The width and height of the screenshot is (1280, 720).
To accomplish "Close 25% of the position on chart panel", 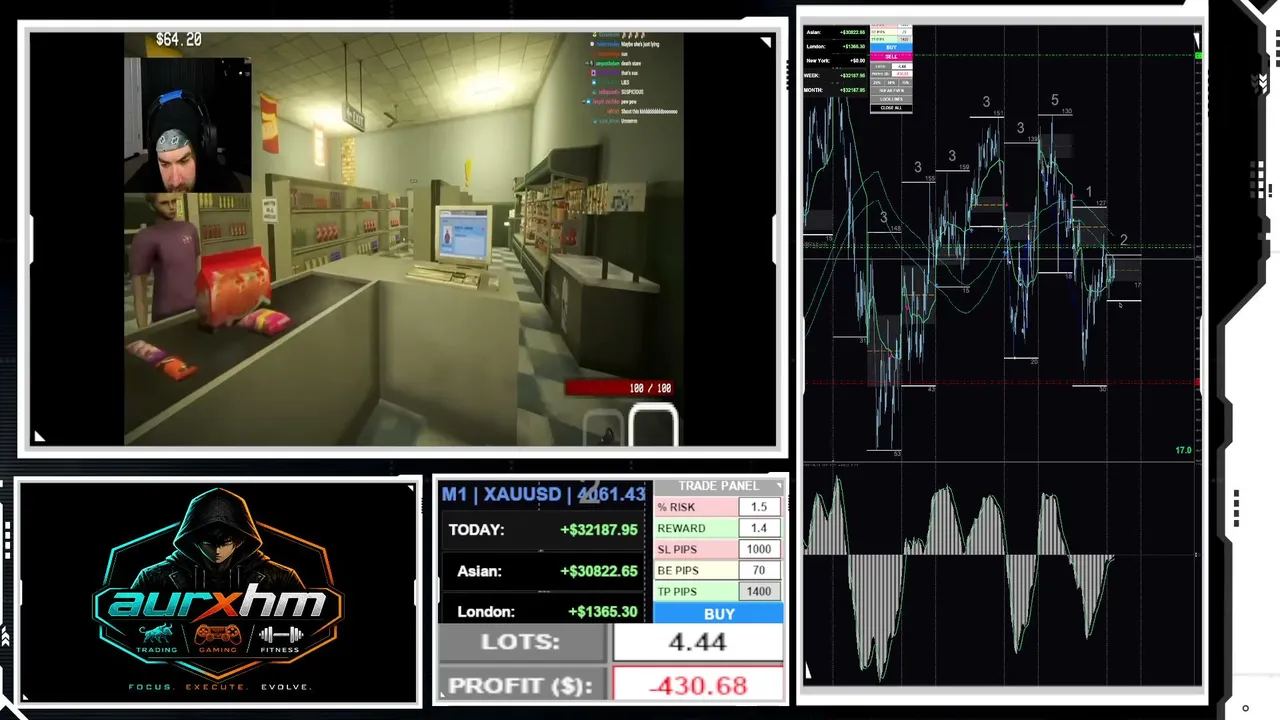I will [877, 82].
